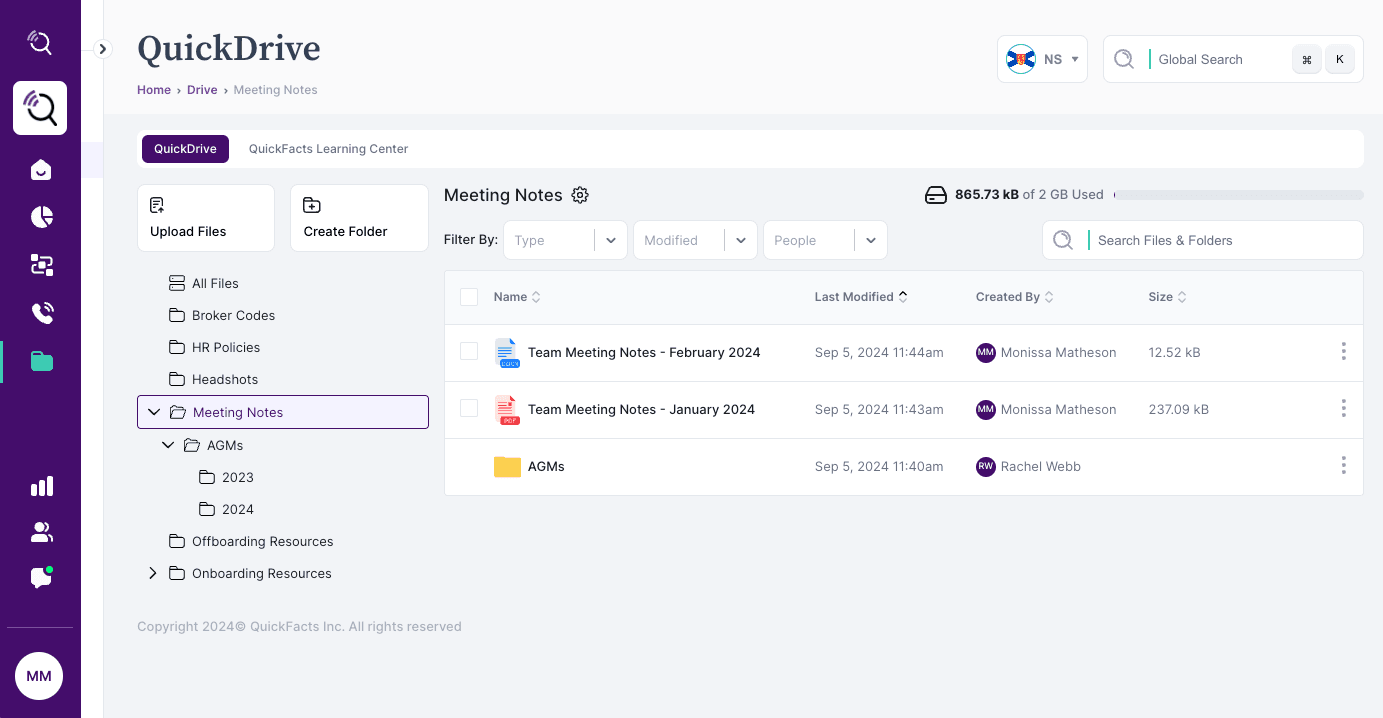Open the pie chart icon in sidebar
The height and width of the screenshot is (718, 1383).
pos(41,217)
